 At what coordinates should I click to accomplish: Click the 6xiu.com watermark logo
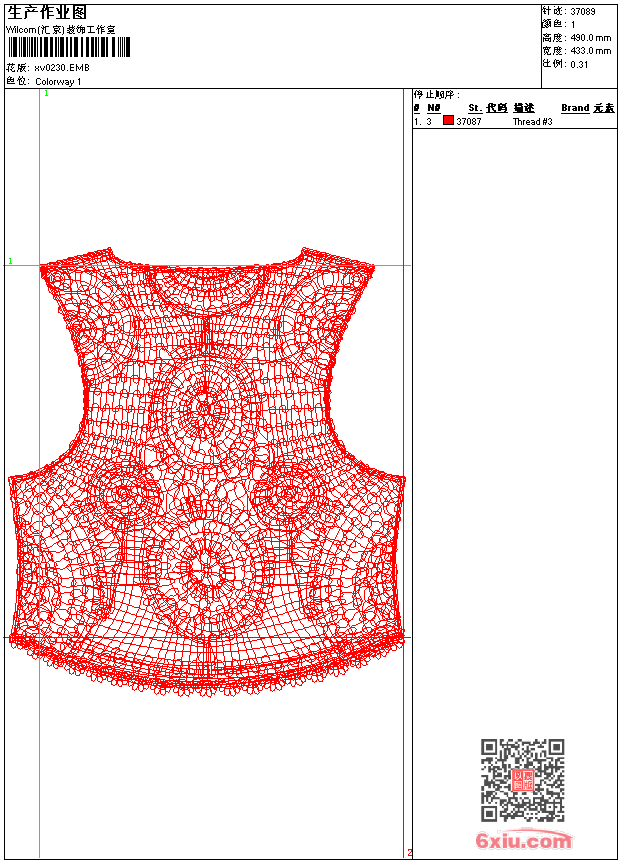tap(523, 841)
